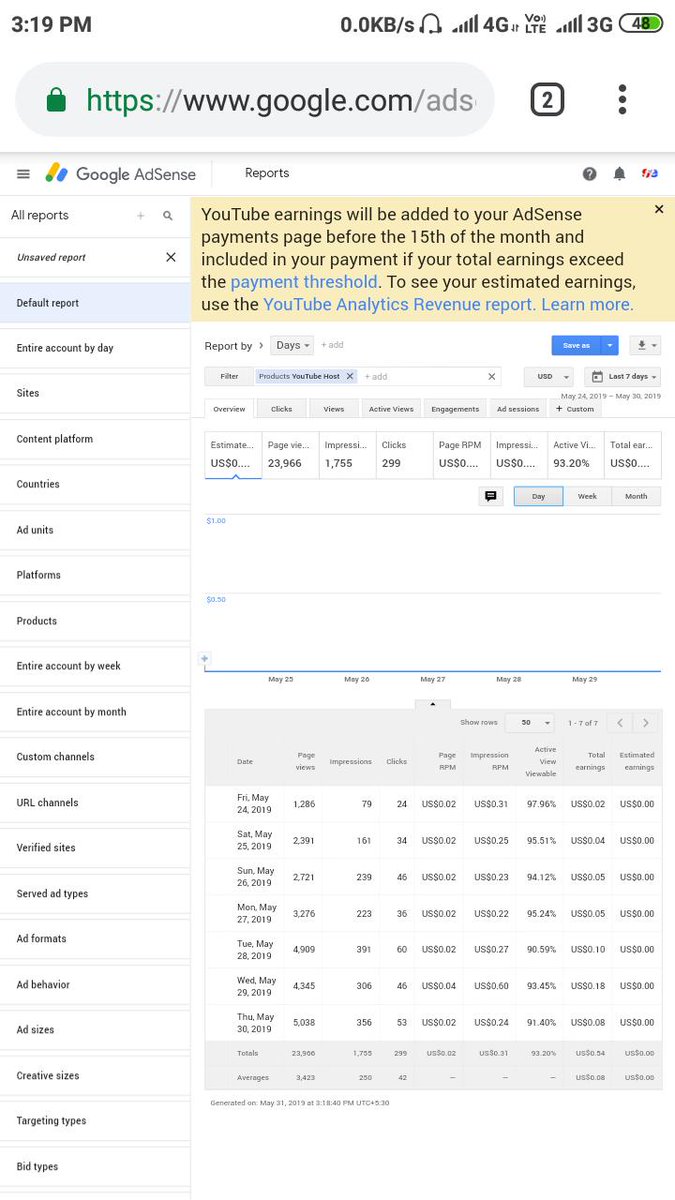The height and width of the screenshot is (1200, 675).
Task: Sort table by Impressions column header
Action: (x=350, y=762)
